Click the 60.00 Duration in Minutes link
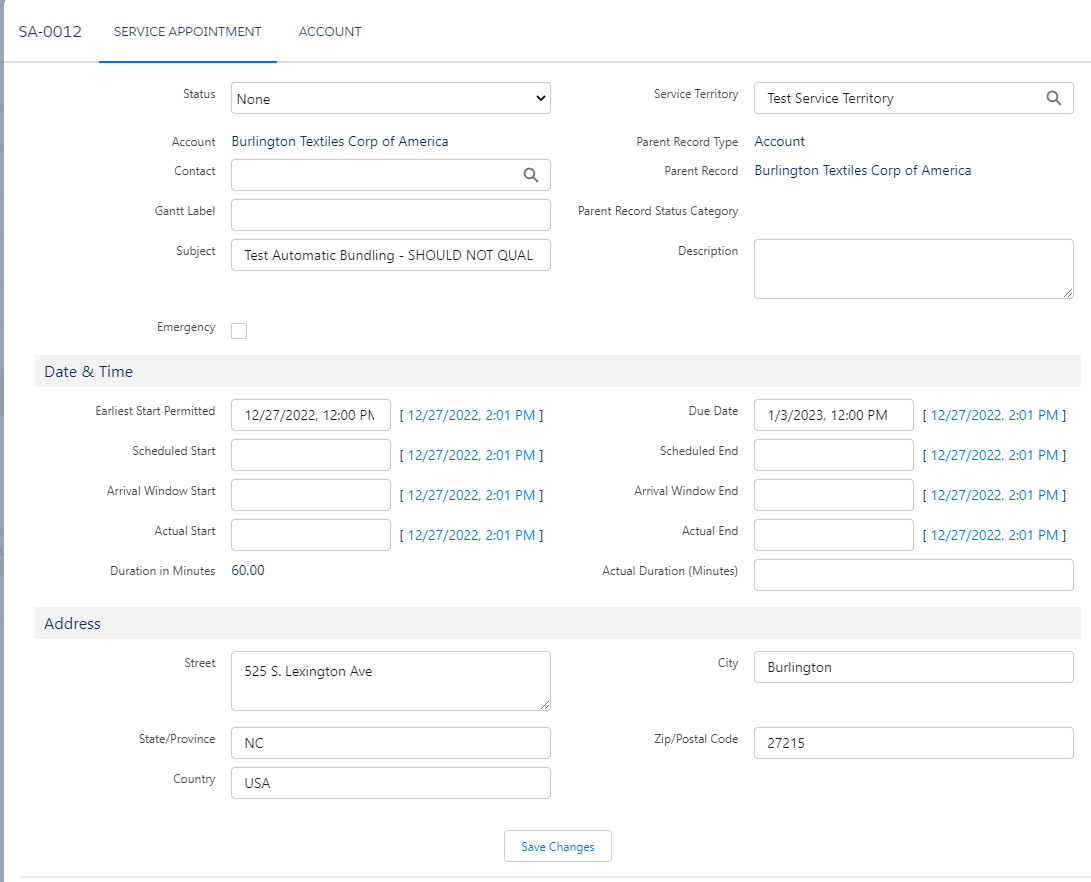The width and height of the screenshot is (1091, 882). click(x=248, y=571)
